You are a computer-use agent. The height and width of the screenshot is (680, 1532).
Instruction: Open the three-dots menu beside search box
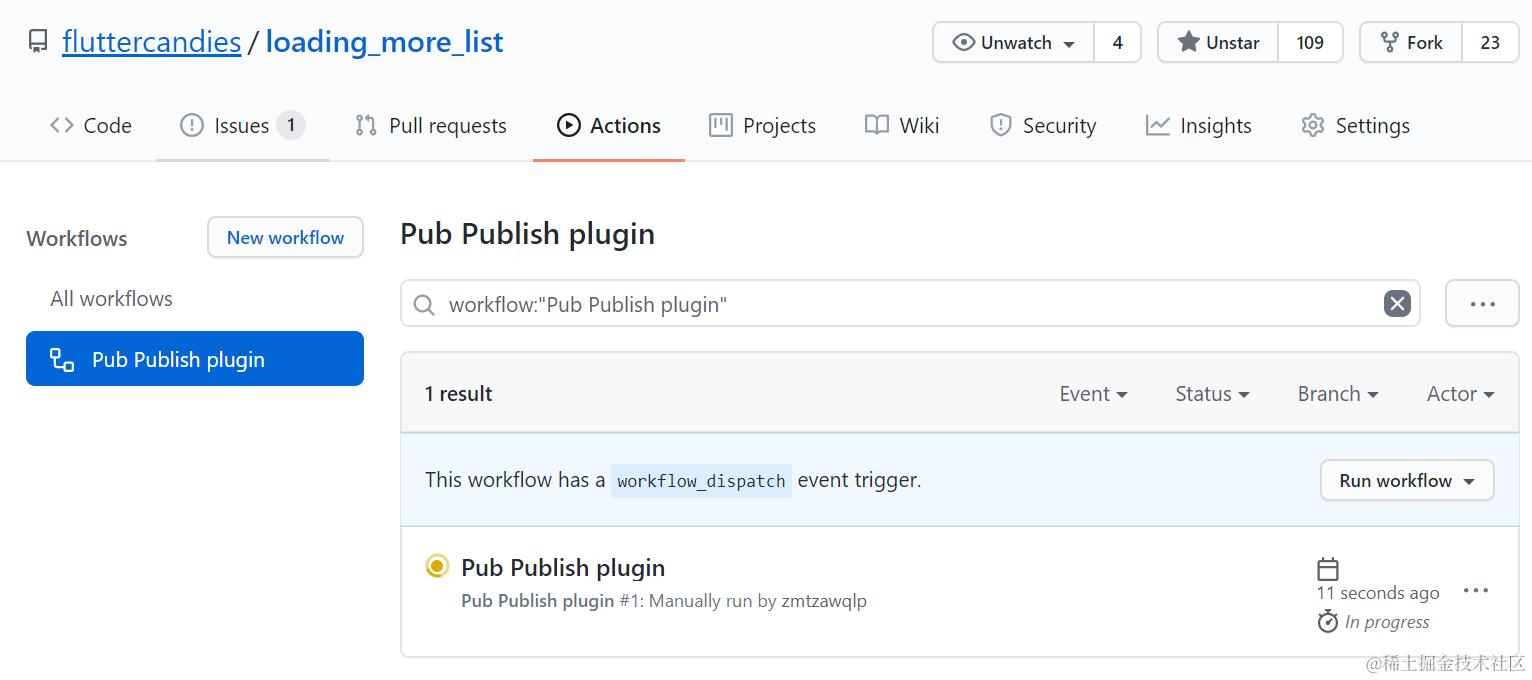[x=1481, y=304]
